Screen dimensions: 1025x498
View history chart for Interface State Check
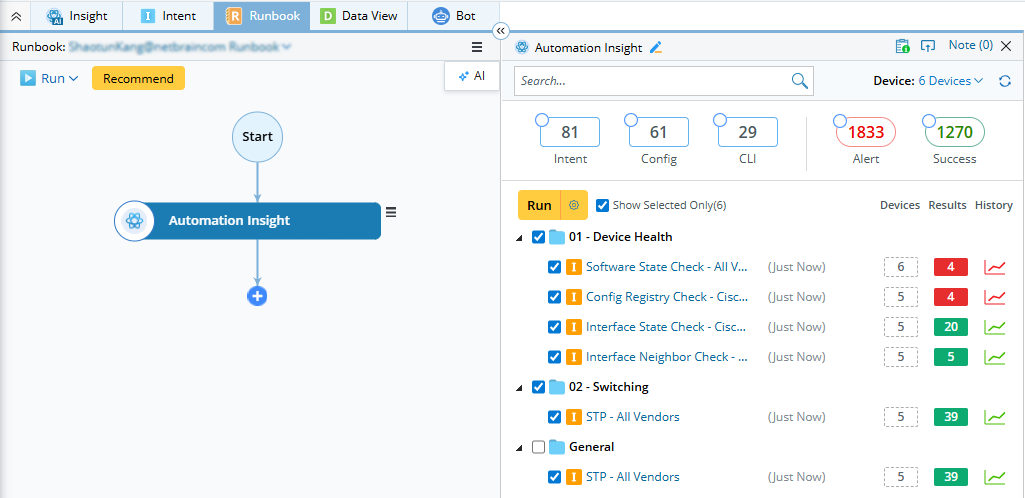point(995,327)
